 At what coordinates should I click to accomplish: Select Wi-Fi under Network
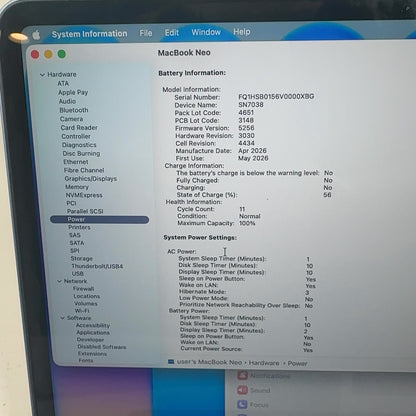[82, 311]
